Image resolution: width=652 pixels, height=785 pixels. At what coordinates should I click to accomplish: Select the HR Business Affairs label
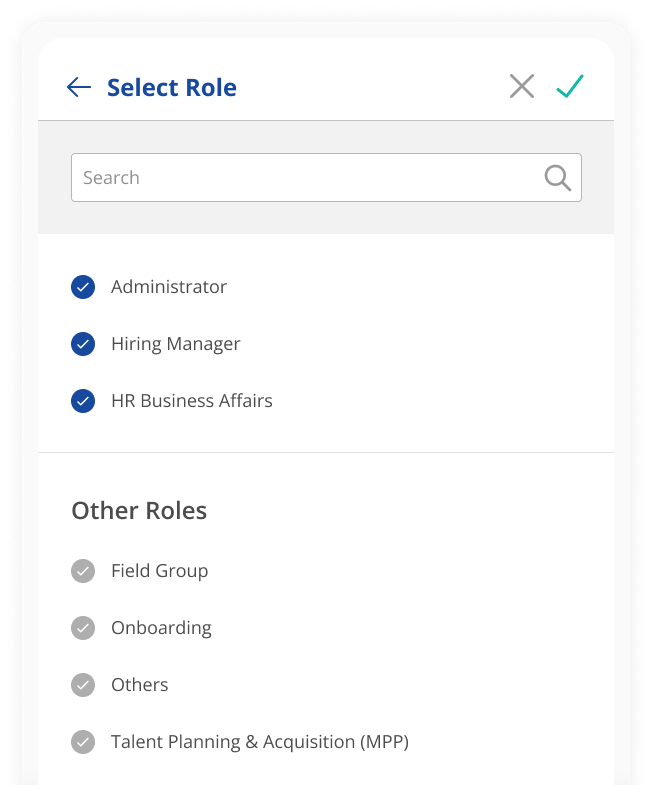pyautogui.click(x=192, y=401)
